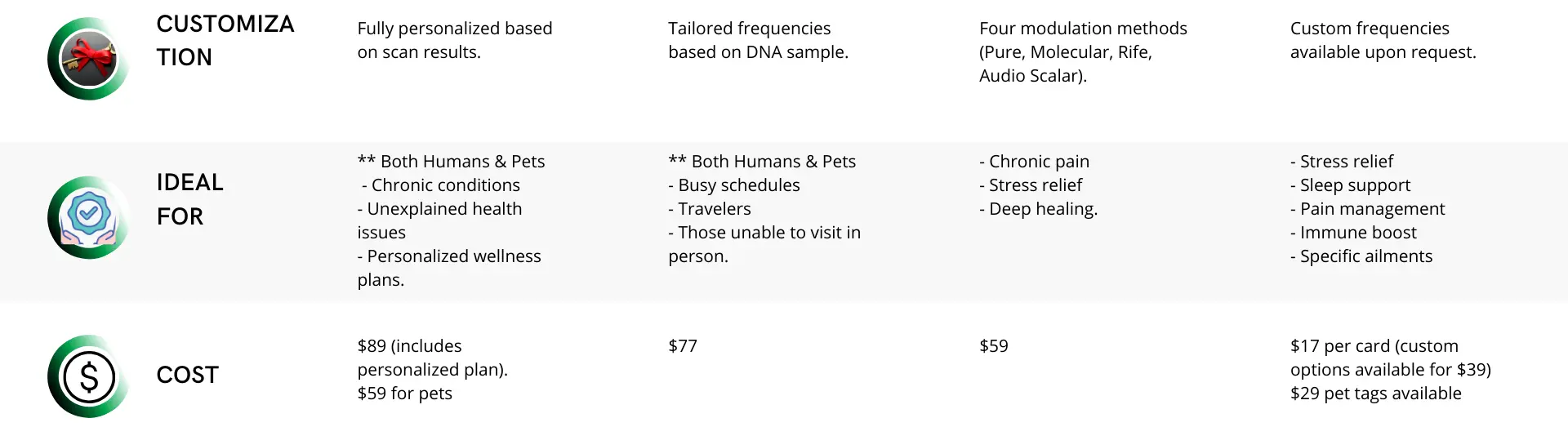Click the 'Four modulation methods' description
The width and height of the screenshot is (1568, 427).
pos(1083,51)
